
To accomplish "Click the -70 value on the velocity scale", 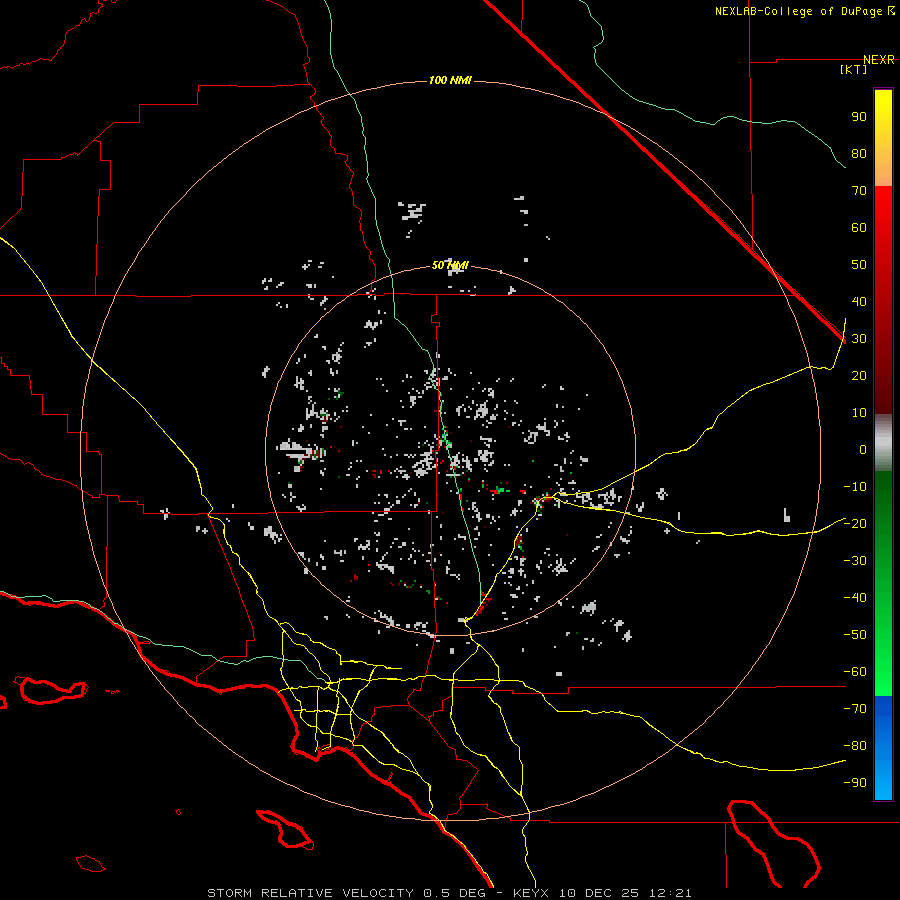I will 855,709.
